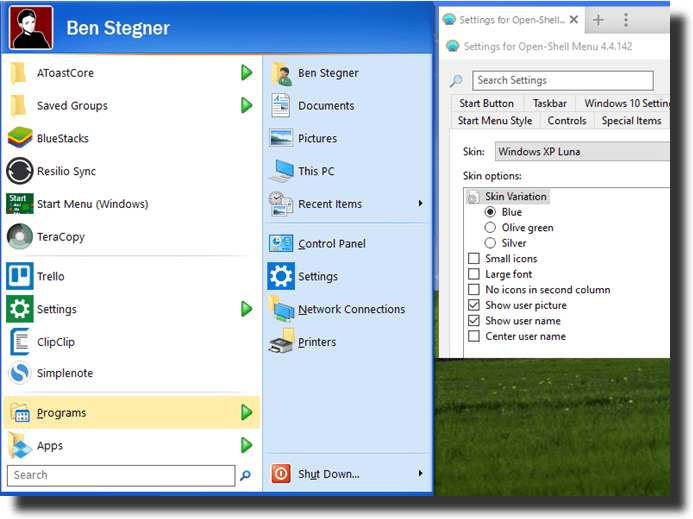The height and width of the screenshot is (519, 693).
Task: Open the Documents icon
Action: (281, 106)
